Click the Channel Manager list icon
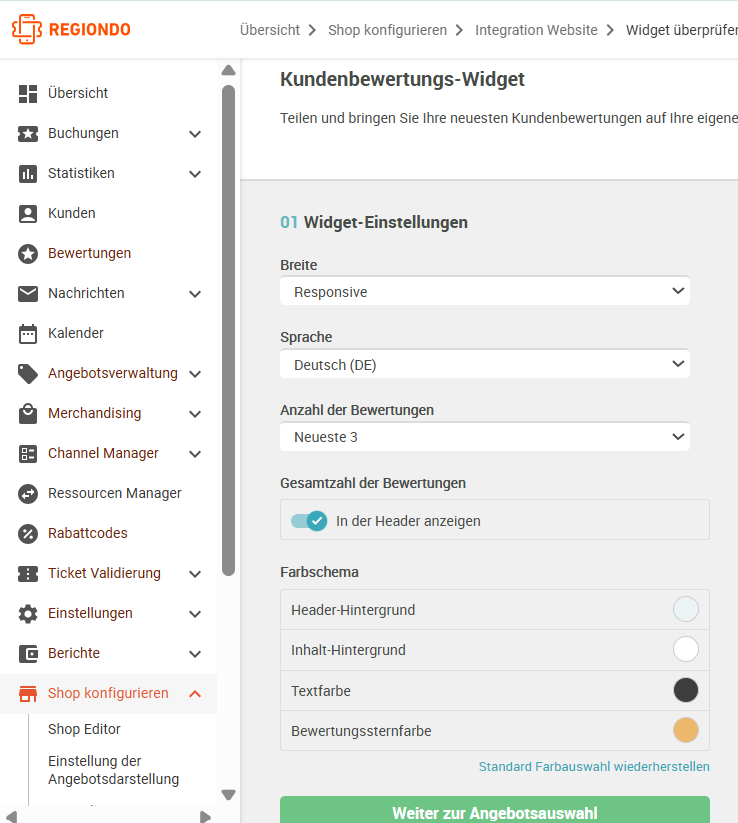The width and height of the screenshot is (738, 823). click(28, 453)
